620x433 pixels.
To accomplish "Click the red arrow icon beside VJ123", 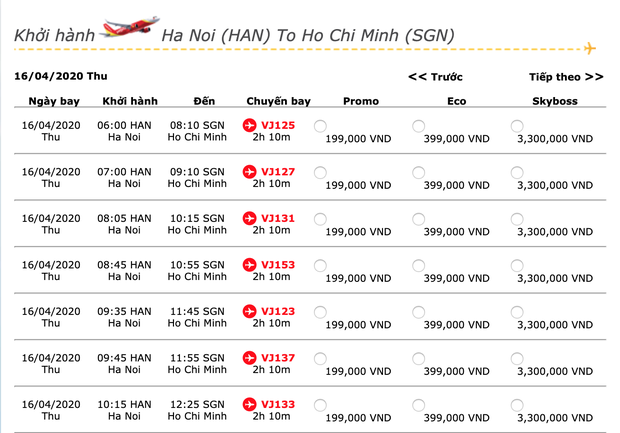I will tap(250, 311).
